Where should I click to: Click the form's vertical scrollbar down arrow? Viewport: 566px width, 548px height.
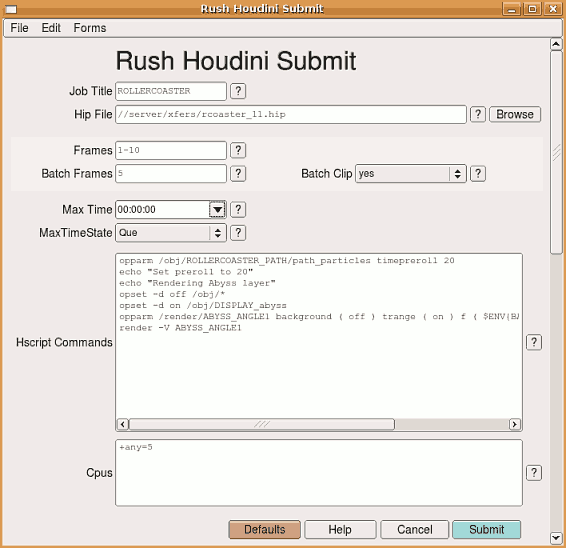click(x=556, y=538)
